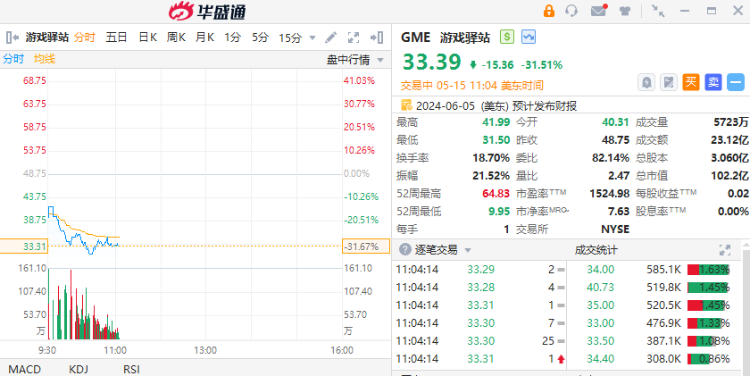This screenshot has width=750, height=376.
Task: Select the 15分 interval
Action: (290, 37)
